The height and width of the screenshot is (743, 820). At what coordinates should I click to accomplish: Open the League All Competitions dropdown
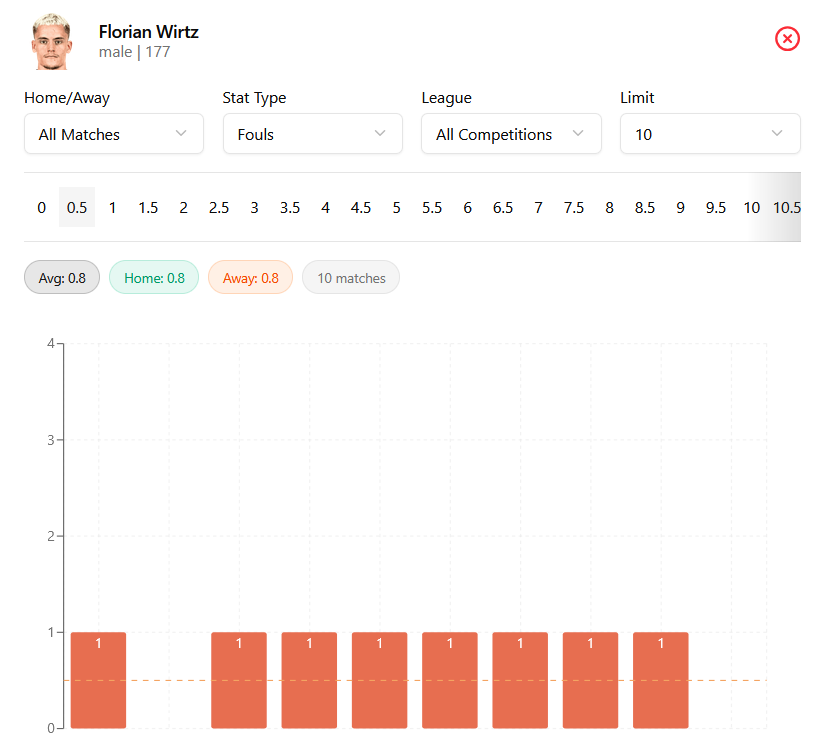(511, 134)
